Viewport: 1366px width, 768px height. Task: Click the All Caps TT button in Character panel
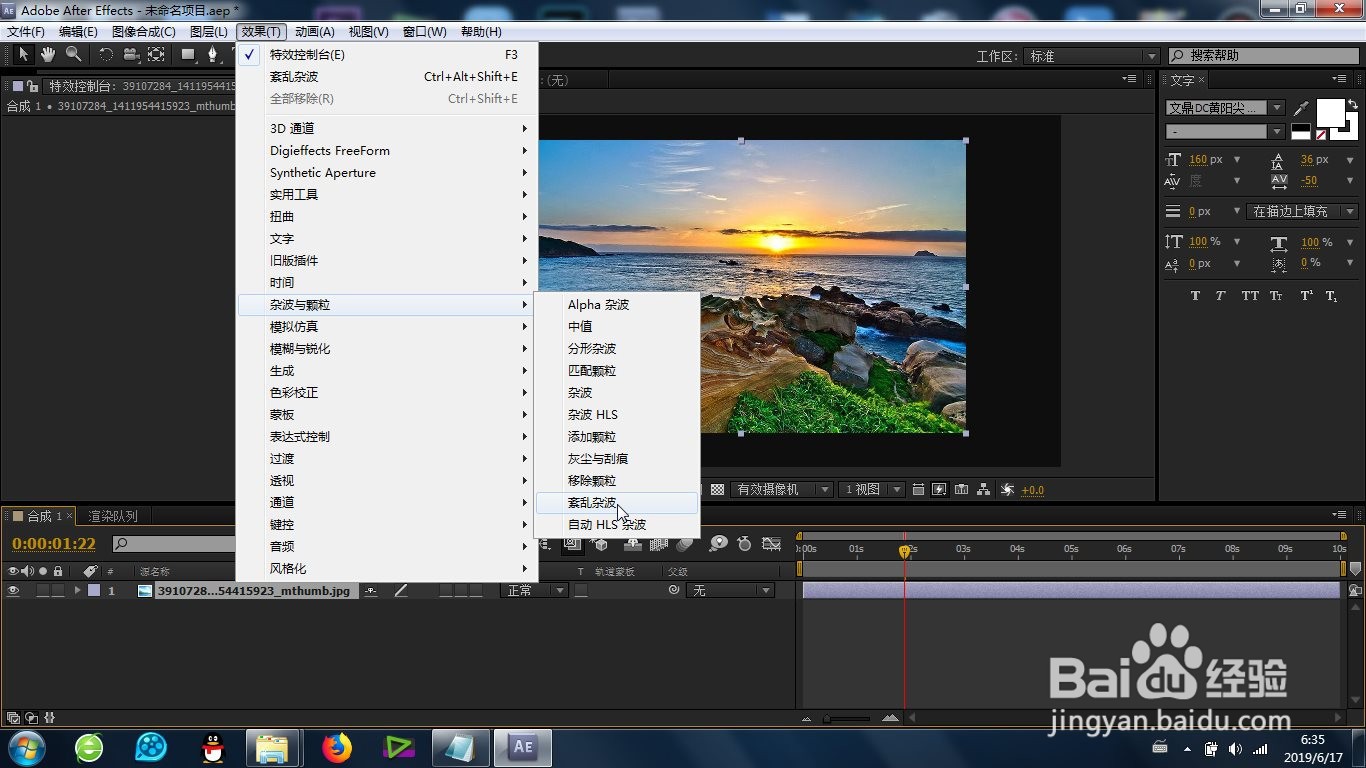pos(1249,295)
